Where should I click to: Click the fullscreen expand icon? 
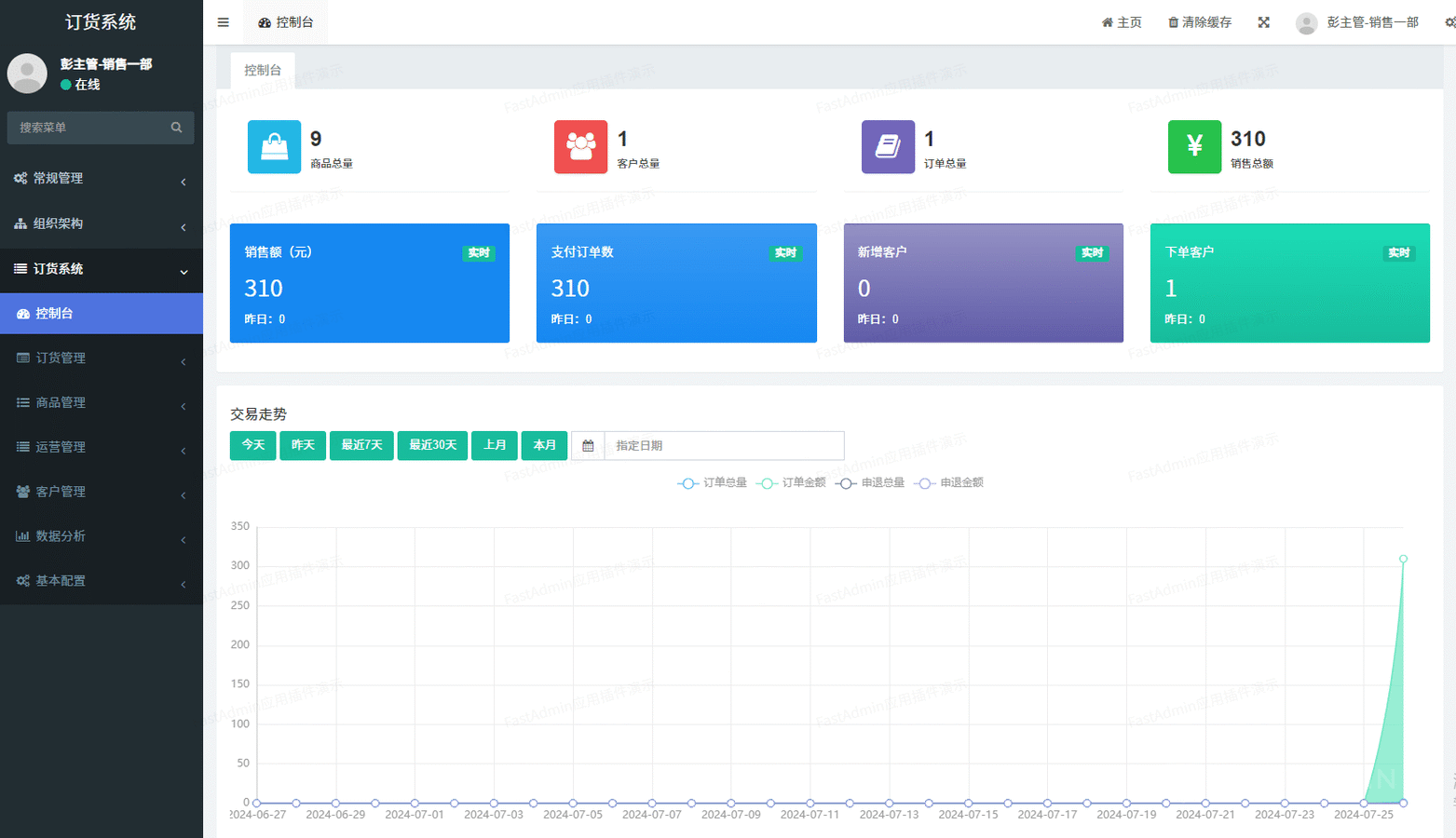click(1263, 22)
